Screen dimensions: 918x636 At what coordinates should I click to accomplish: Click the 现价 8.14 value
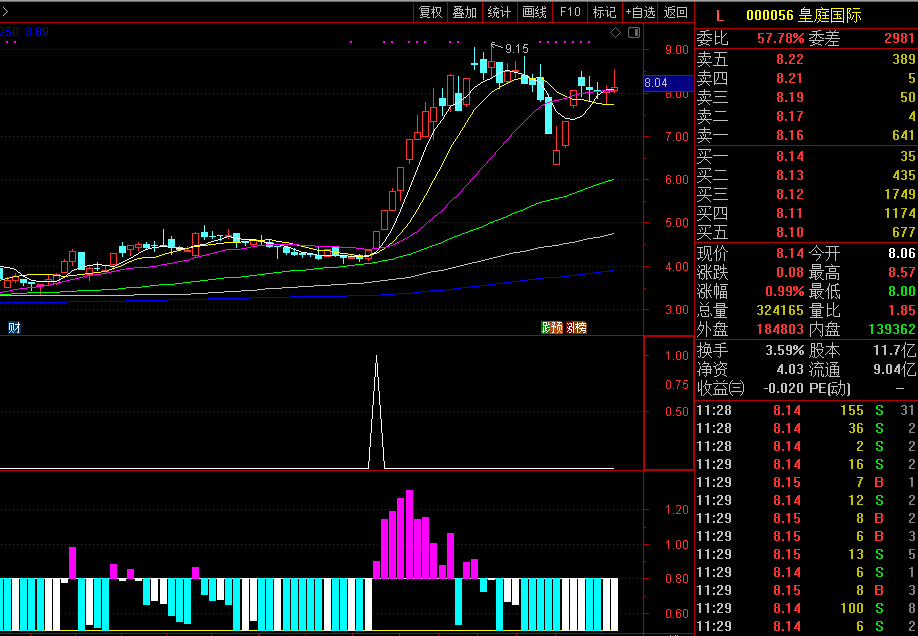(x=790, y=254)
